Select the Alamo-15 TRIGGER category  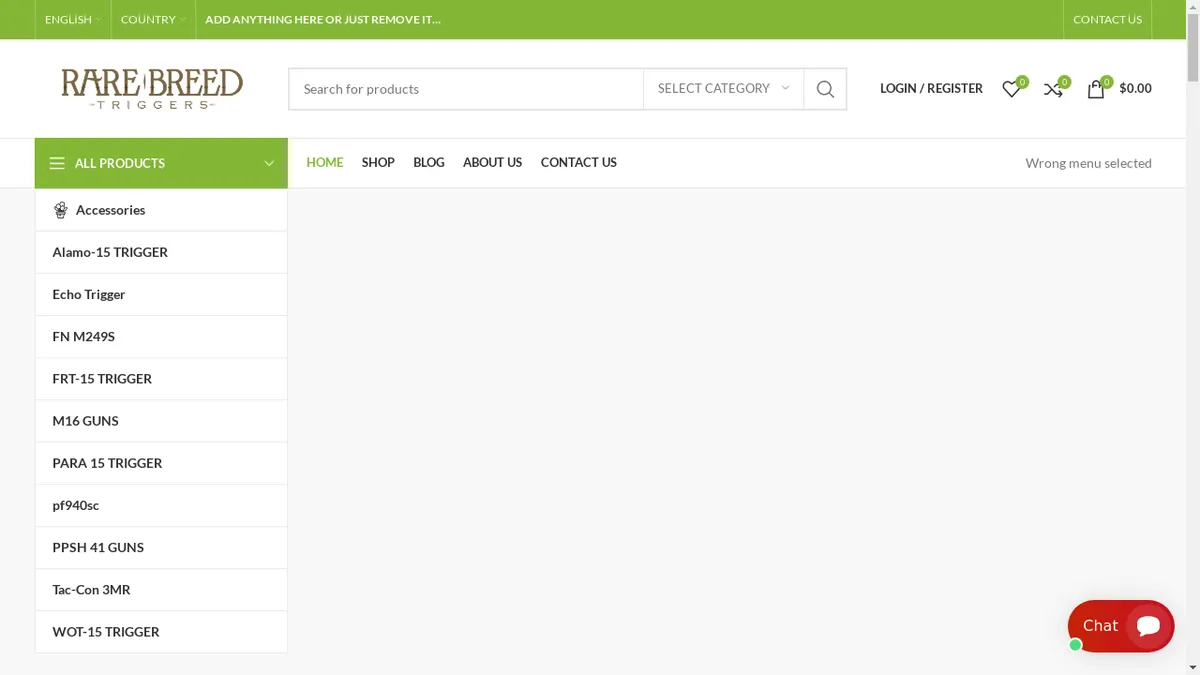point(161,252)
